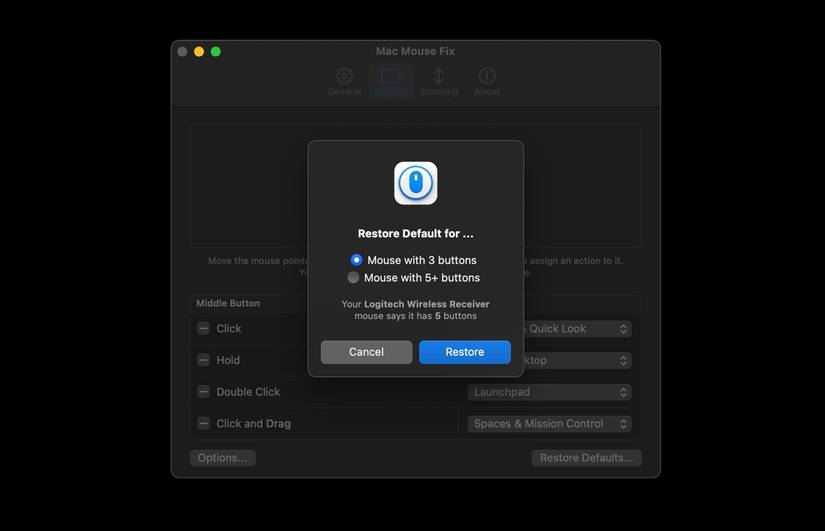
Task: Cancel the restore default dialog
Action: 366,352
